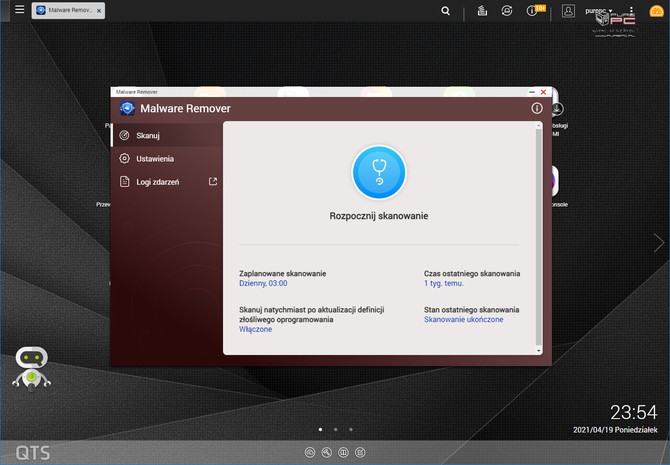670x465 pixels.
Task: Open Ustawienia in the sidebar
Action: 167,159
